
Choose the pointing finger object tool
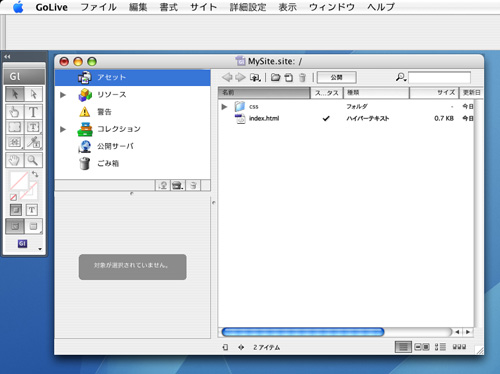15,112
